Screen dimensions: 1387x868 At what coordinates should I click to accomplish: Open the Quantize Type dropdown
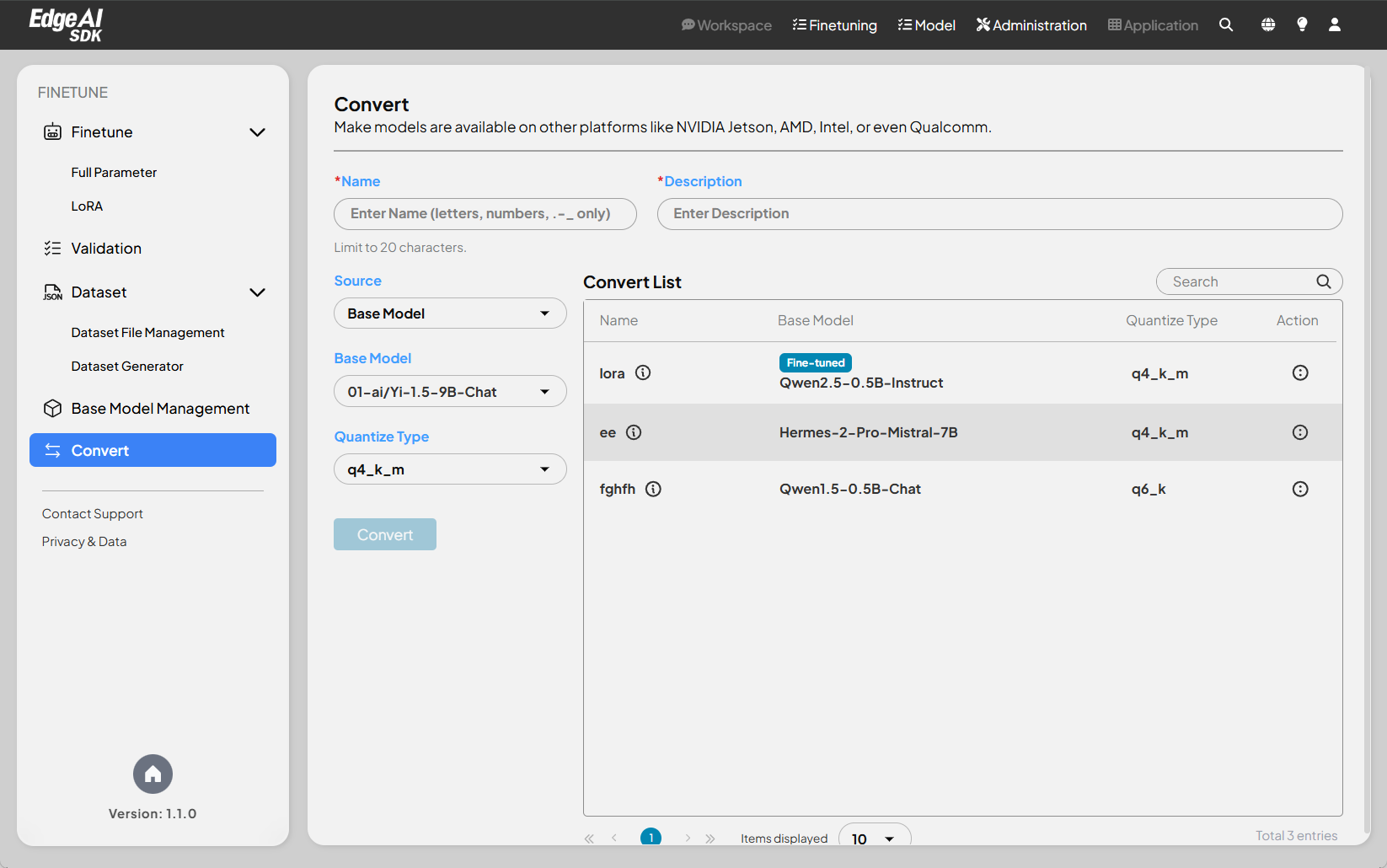point(450,469)
